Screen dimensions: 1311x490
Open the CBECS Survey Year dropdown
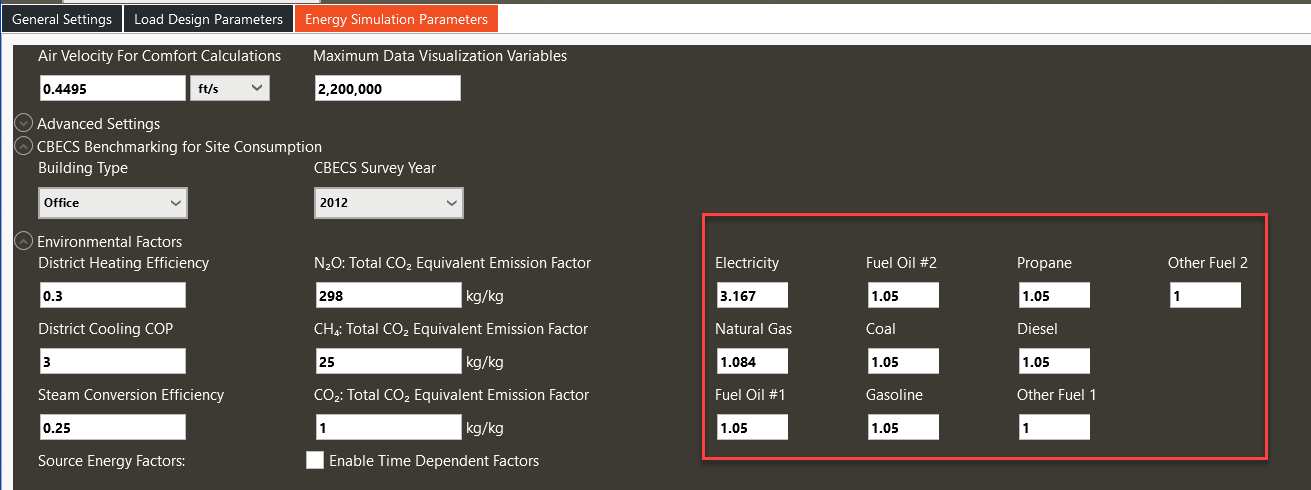click(388, 203)
